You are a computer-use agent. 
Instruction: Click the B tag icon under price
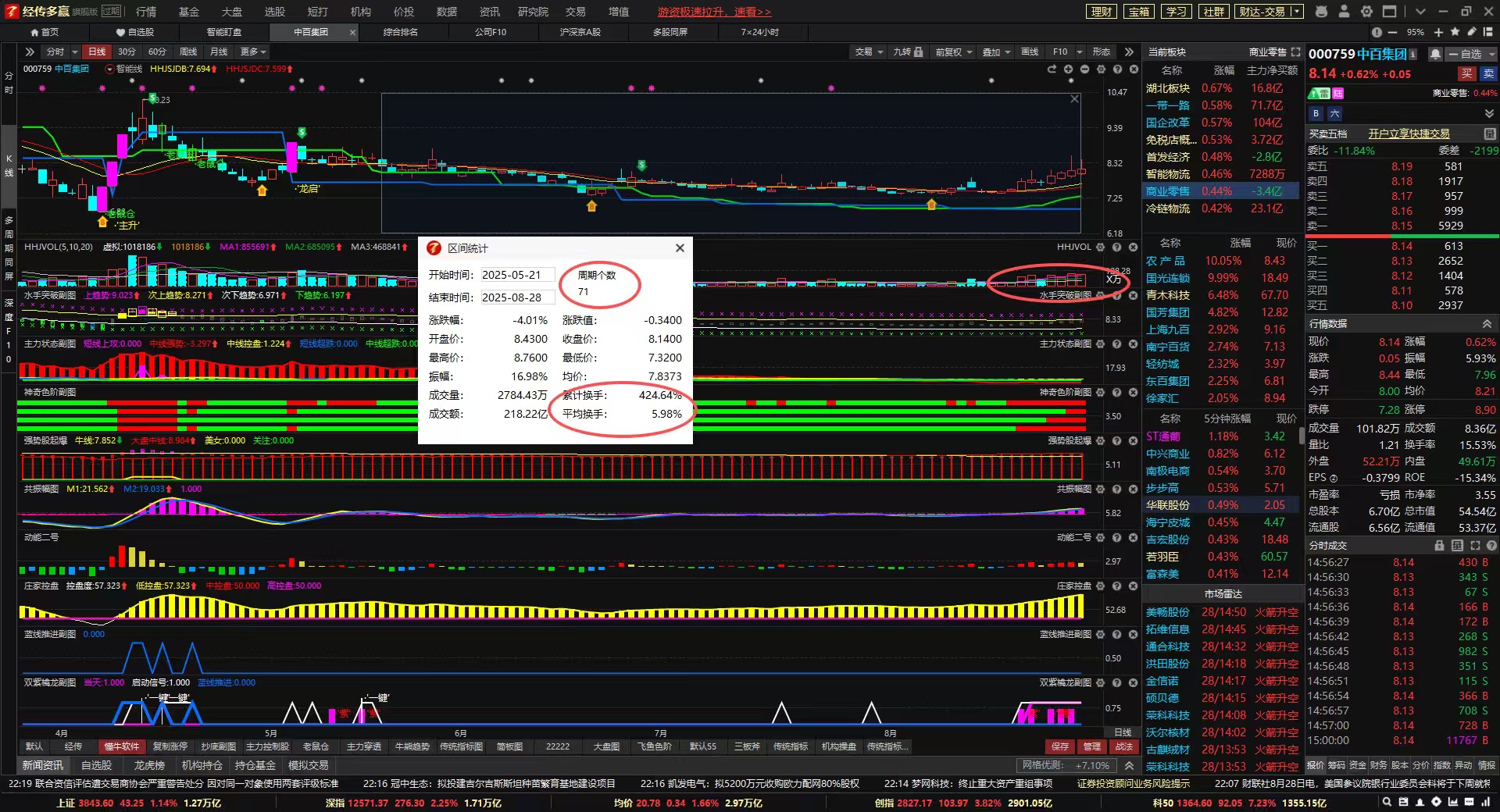click(1316, 113)
